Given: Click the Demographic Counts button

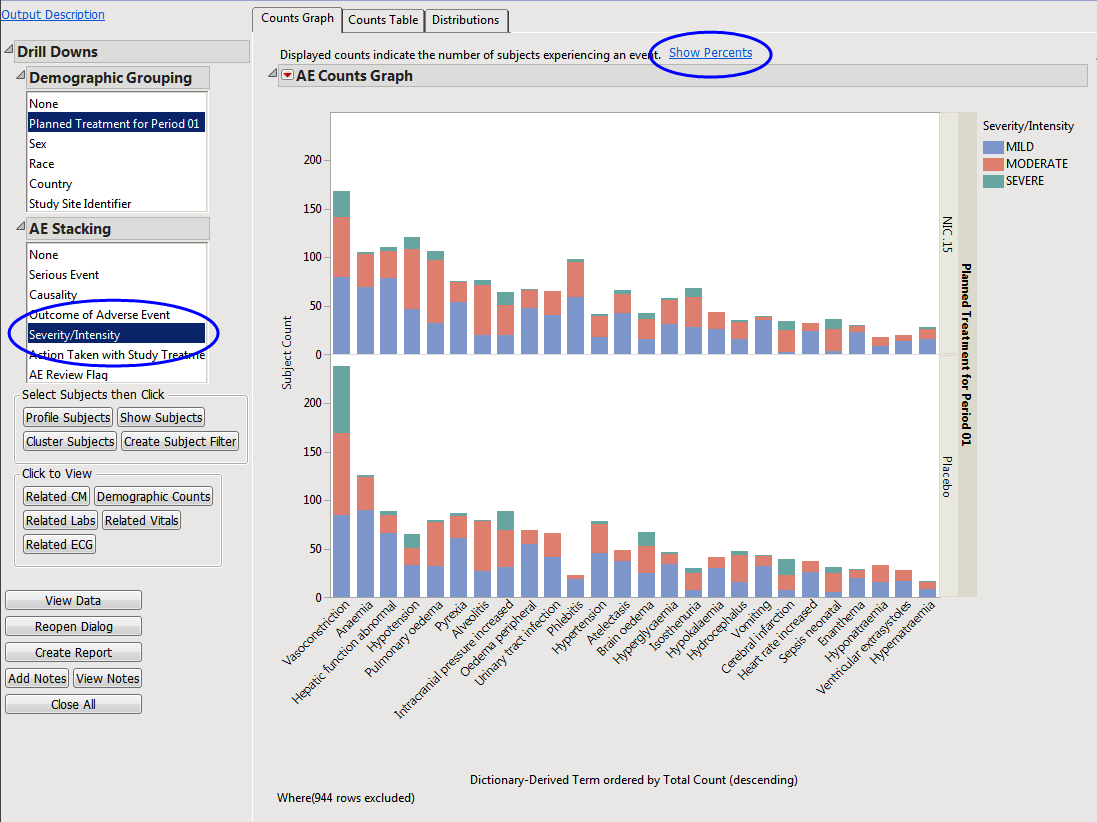Looking at the screenshot, I should [x=153, y=497].
